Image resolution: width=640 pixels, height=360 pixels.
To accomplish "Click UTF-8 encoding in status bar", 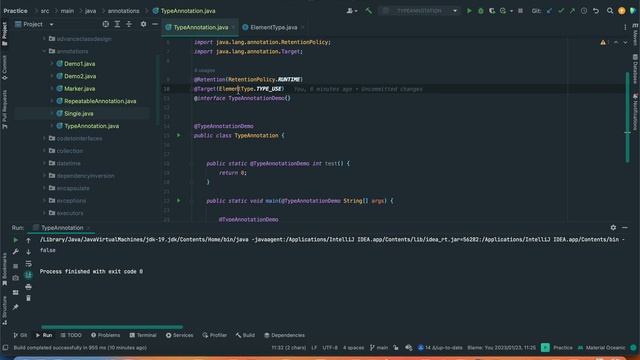I will [x=330, y=348].
